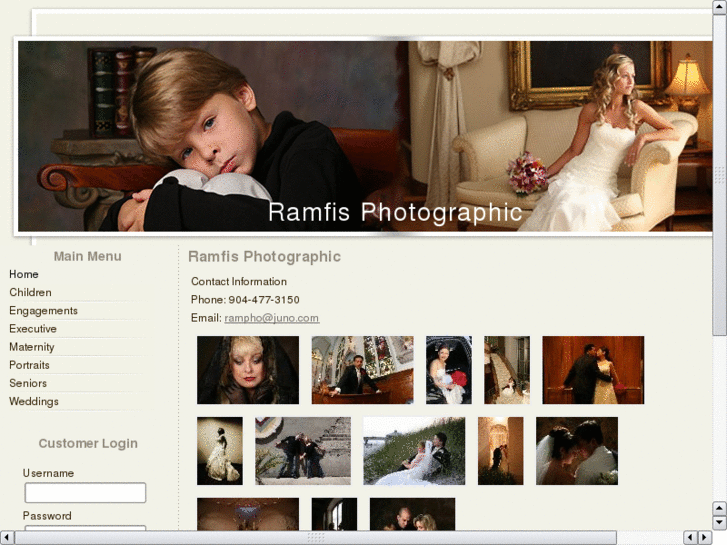This screenshot has width=727, height=545.
Task: Click the Contact Information text
Action: [x=239, y=282]
